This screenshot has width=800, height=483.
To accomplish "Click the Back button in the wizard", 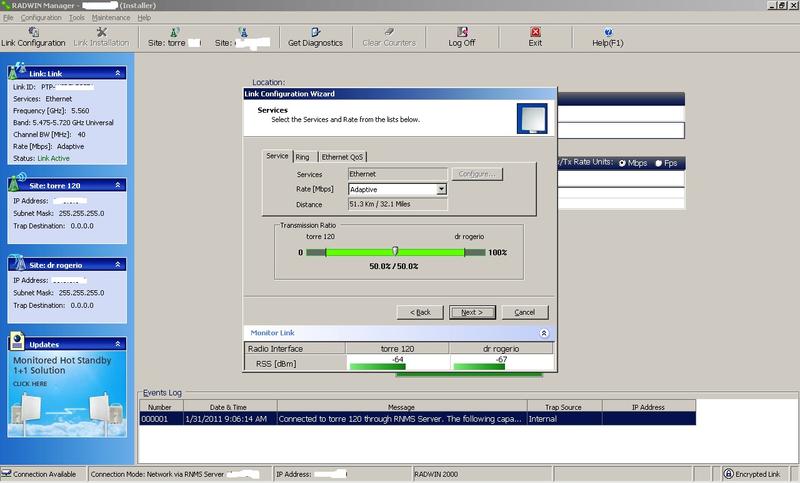I will point(420,312).
